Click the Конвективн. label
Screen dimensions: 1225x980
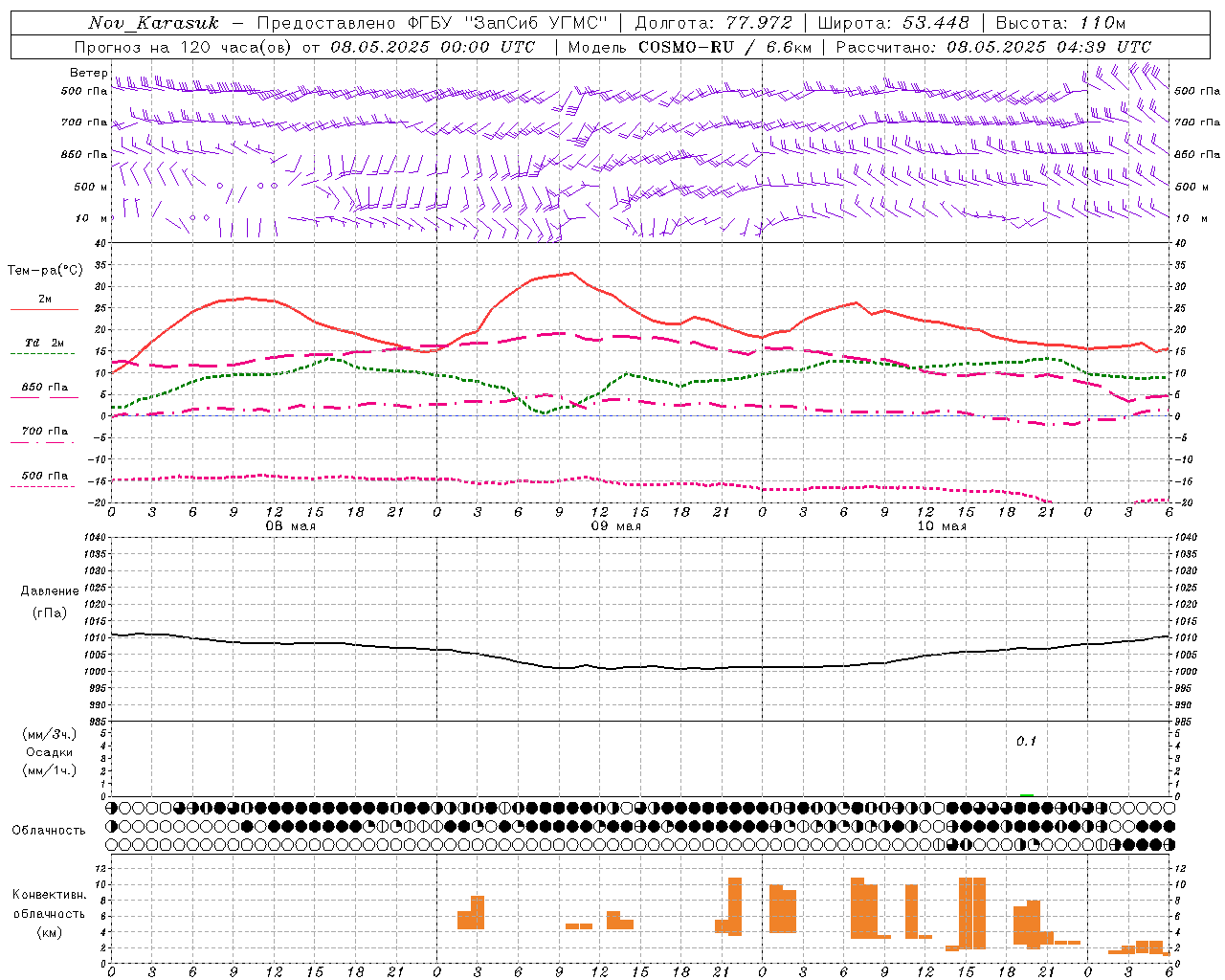coord(49,895)
